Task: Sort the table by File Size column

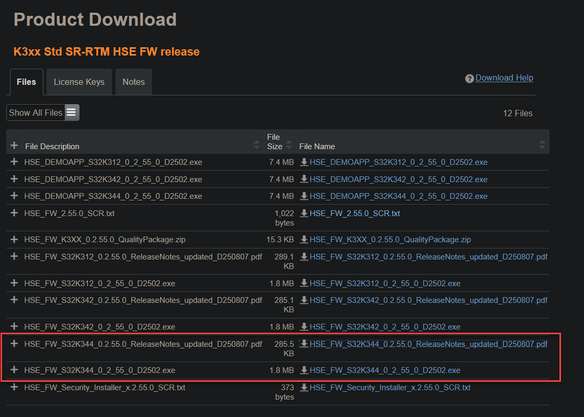Action: coord(289,145)
